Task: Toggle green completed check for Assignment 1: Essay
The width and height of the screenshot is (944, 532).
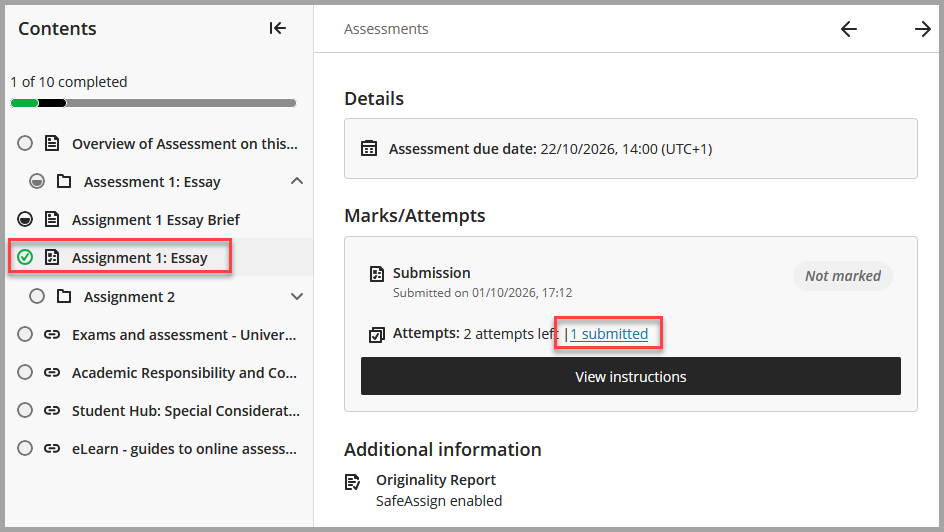Action: pos(25,257)
